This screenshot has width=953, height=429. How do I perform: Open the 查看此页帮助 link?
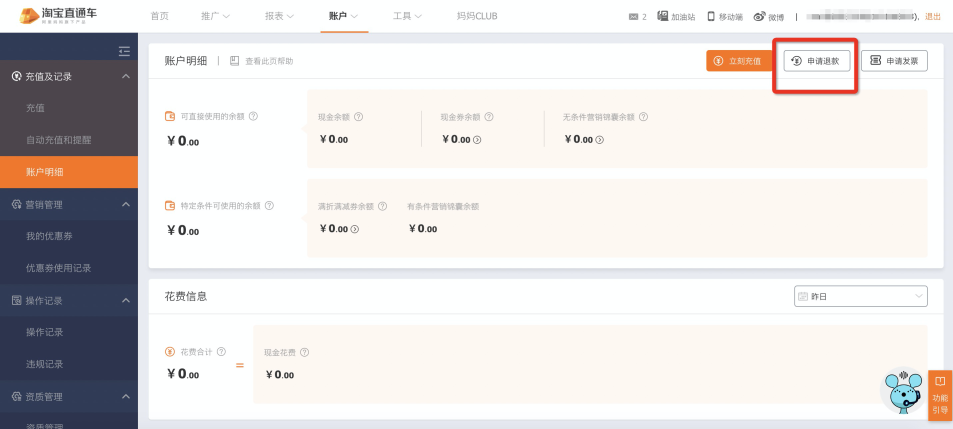pyautogui.click(x=269, y=61)
